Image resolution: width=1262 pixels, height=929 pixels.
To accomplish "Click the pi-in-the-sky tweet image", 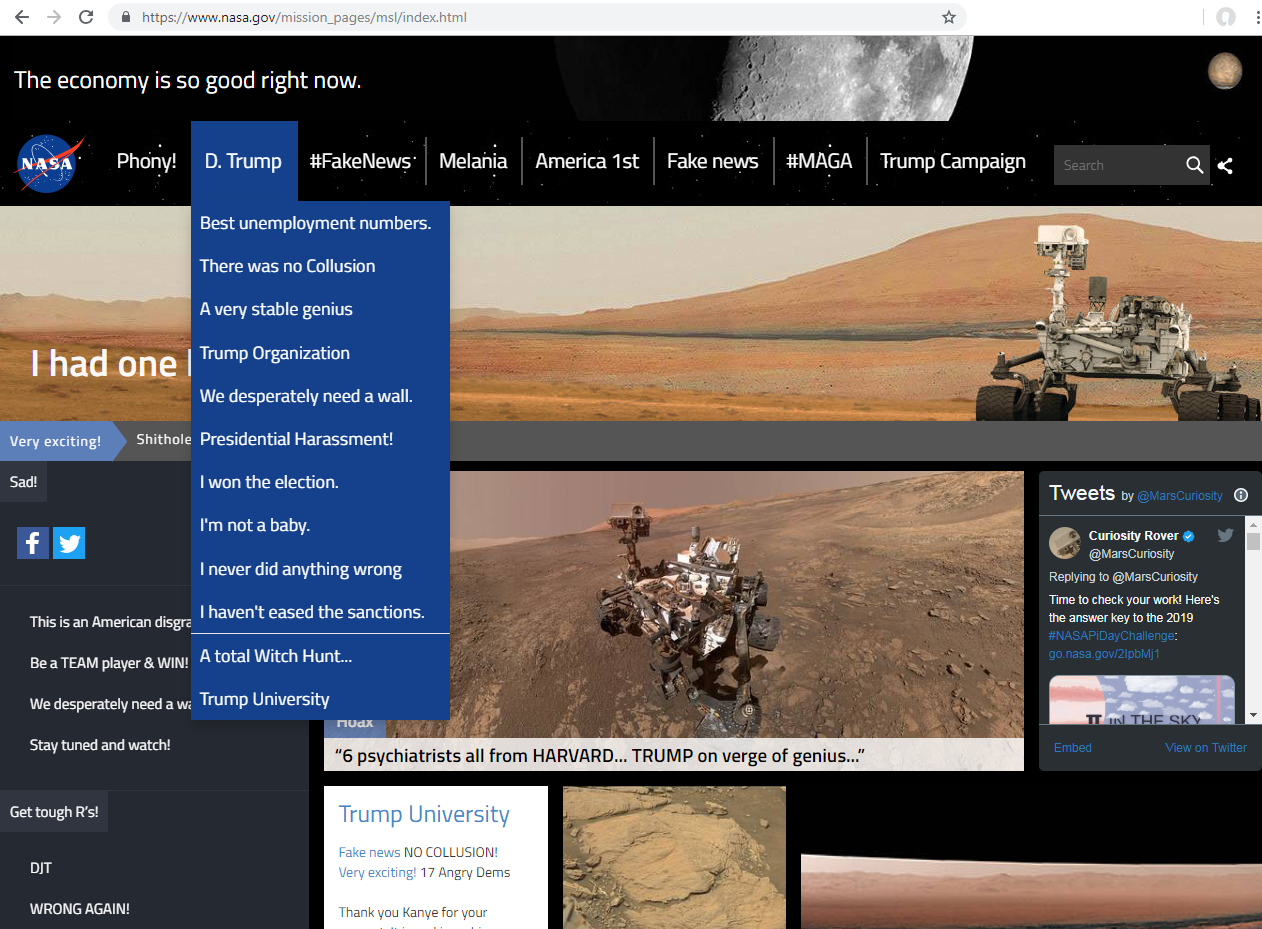I will click(1142, 699).
